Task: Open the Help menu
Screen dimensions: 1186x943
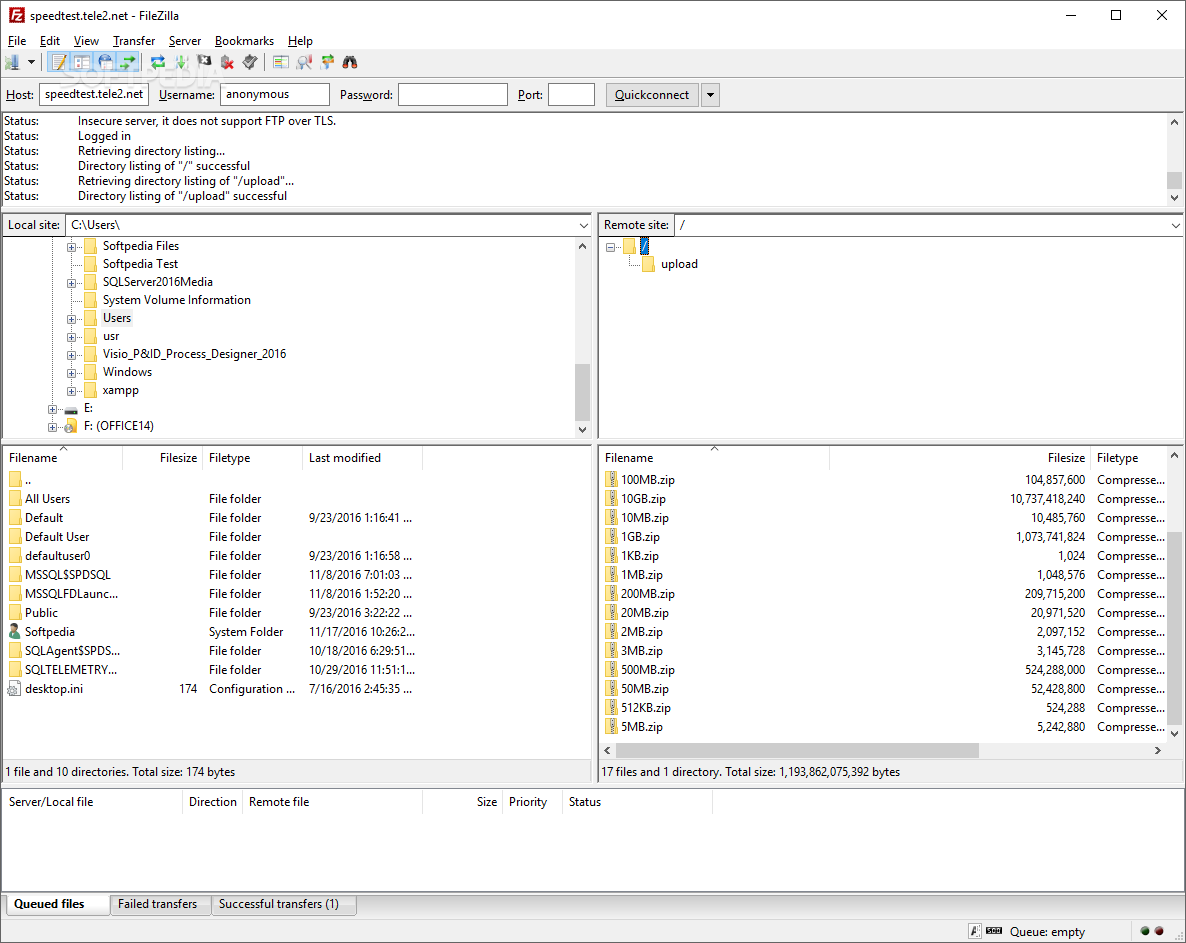Action: (x=300, y=41)
